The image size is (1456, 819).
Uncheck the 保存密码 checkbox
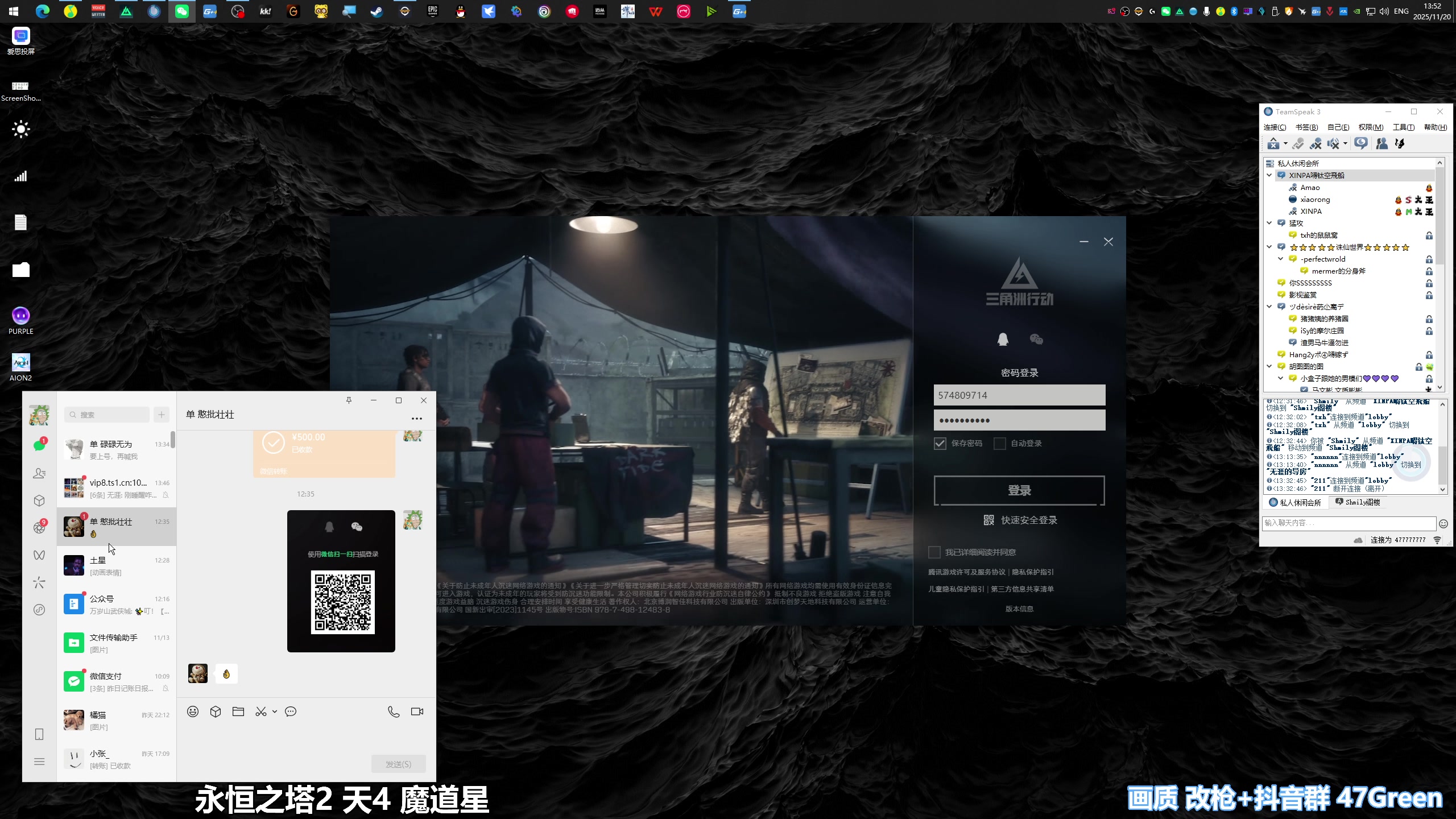click(940, 443)
